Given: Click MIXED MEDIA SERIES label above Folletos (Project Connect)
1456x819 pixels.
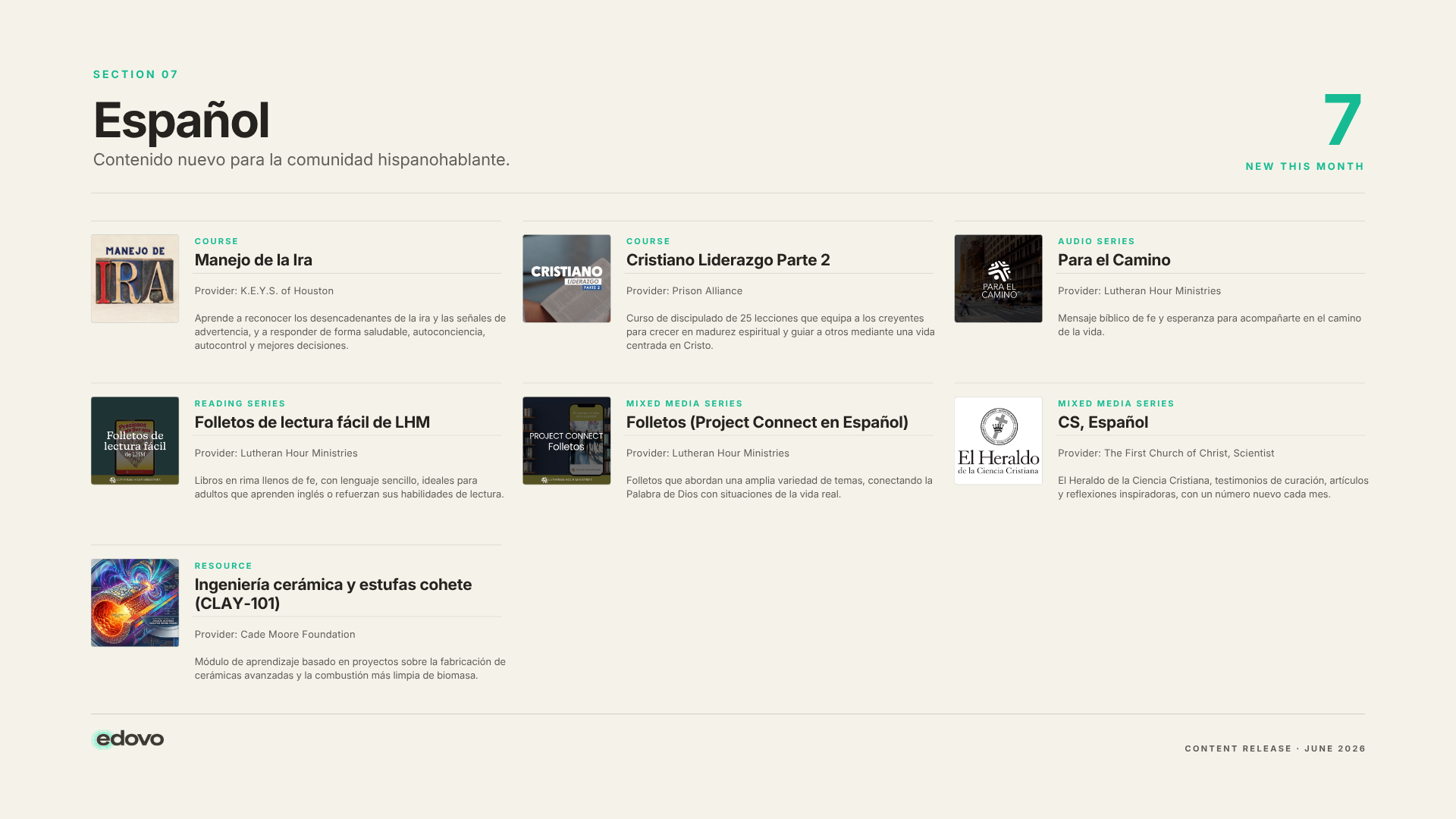Looking at the screenshot, I should pyautogui.click(x=685, y=403).
